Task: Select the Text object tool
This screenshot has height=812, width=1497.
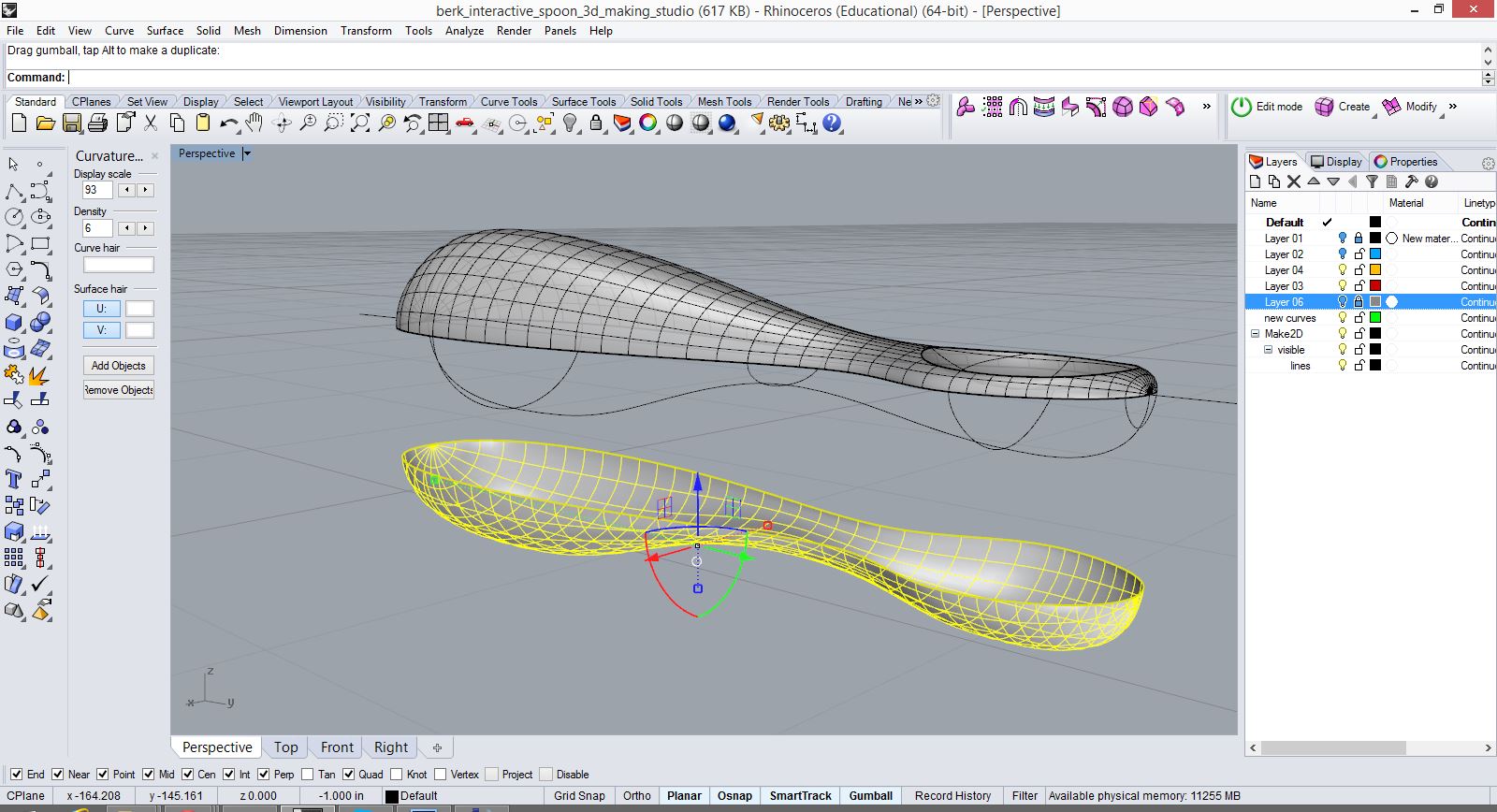Action: pos(14,480)
